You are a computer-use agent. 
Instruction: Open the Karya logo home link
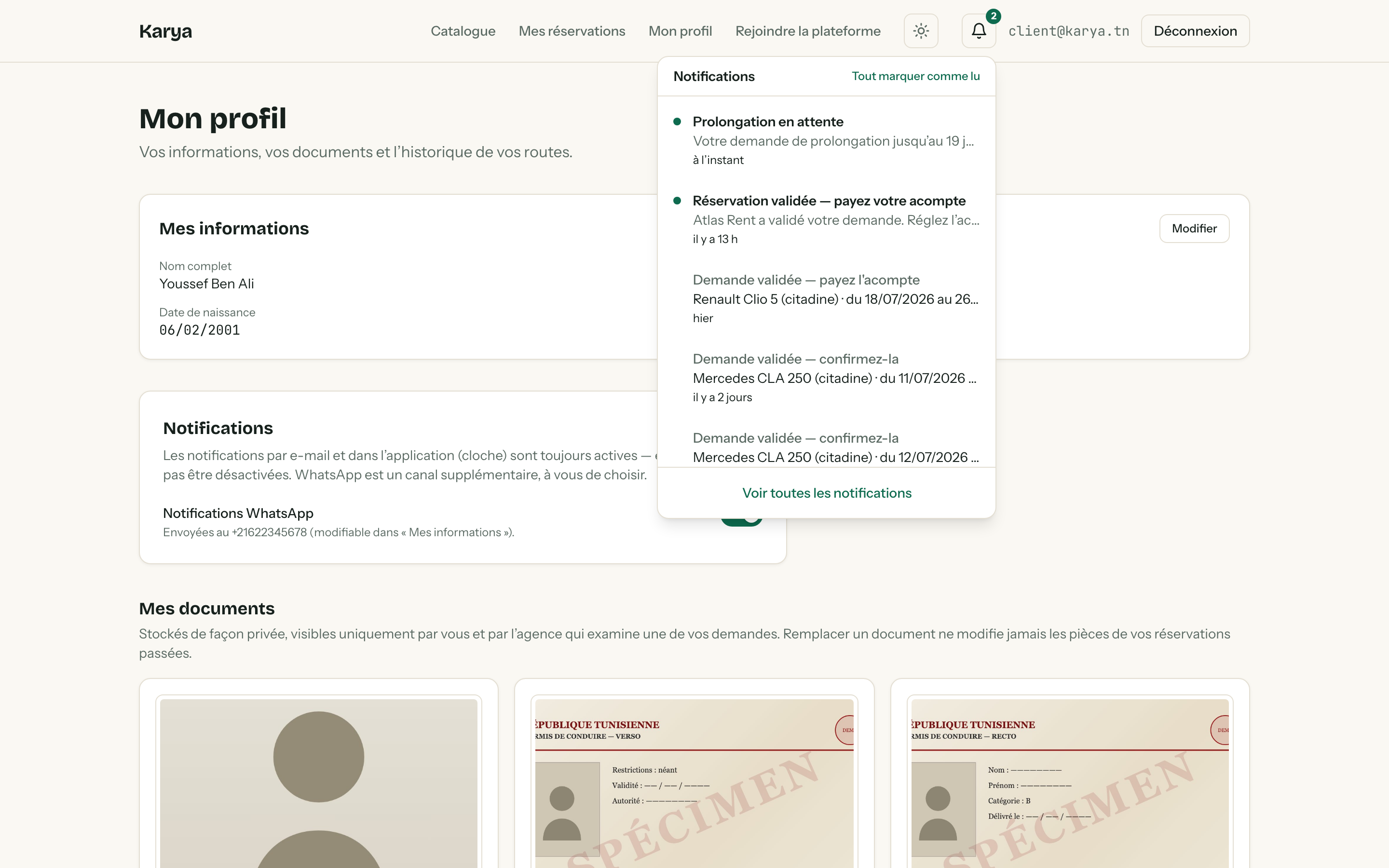(x=165, y=31)
